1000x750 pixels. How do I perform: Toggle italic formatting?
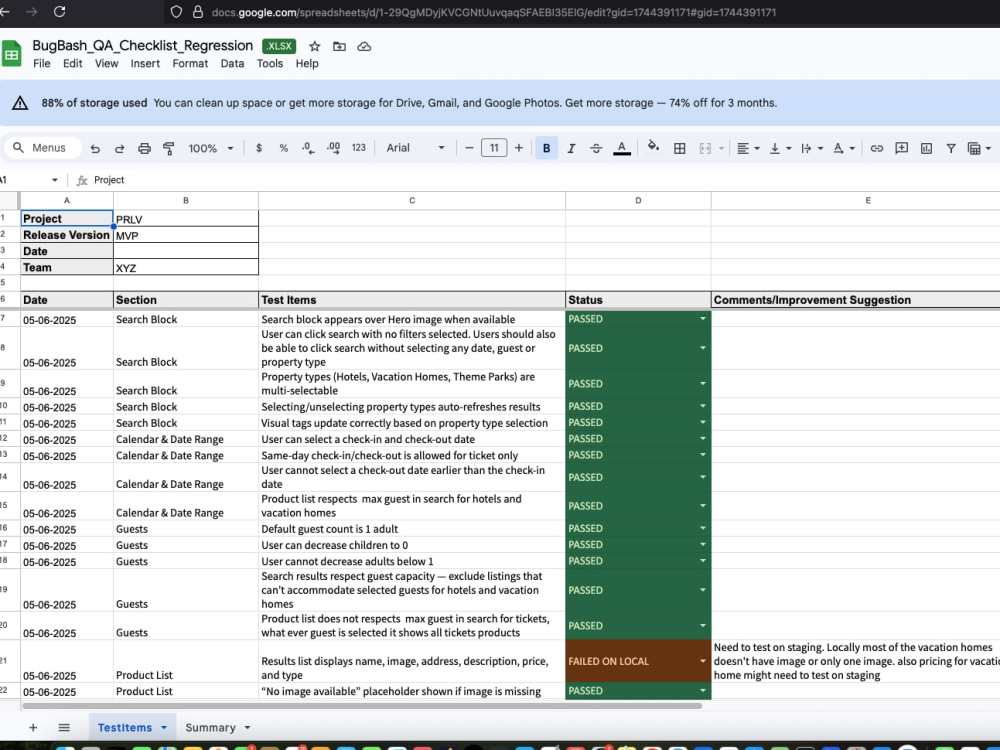click(571, 148)
